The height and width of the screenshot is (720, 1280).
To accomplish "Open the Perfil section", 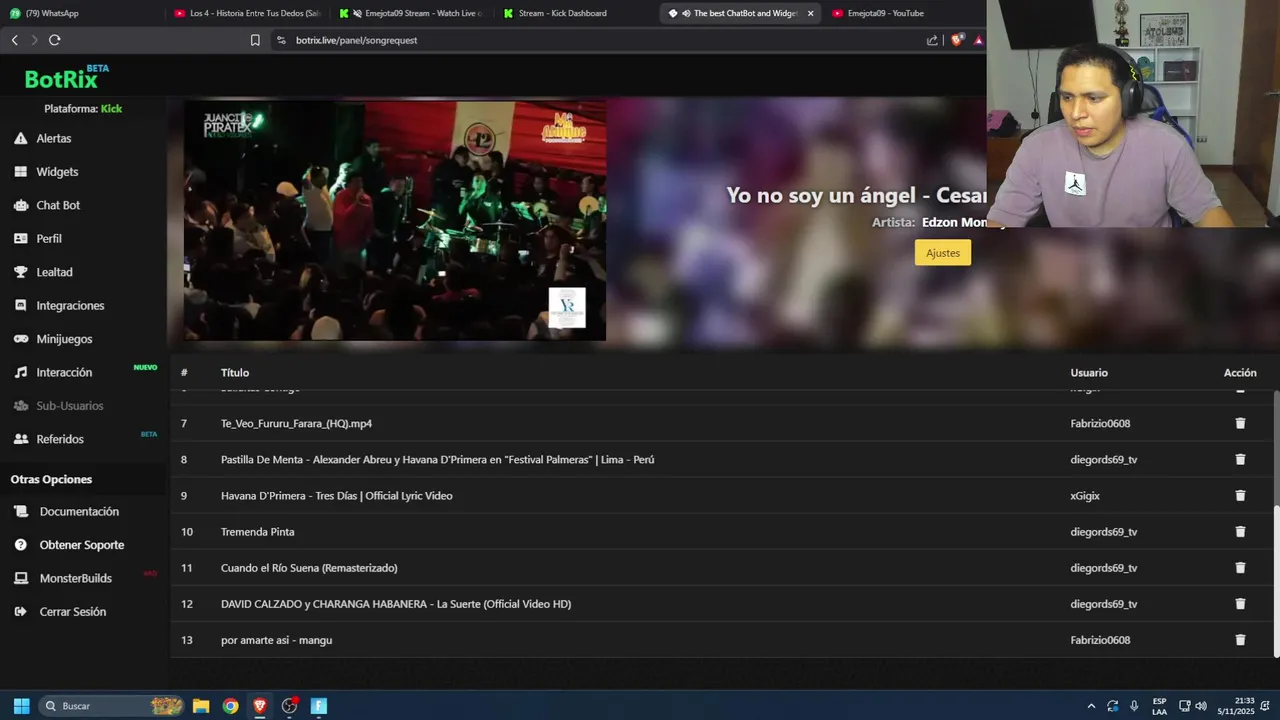I will 48,239.
